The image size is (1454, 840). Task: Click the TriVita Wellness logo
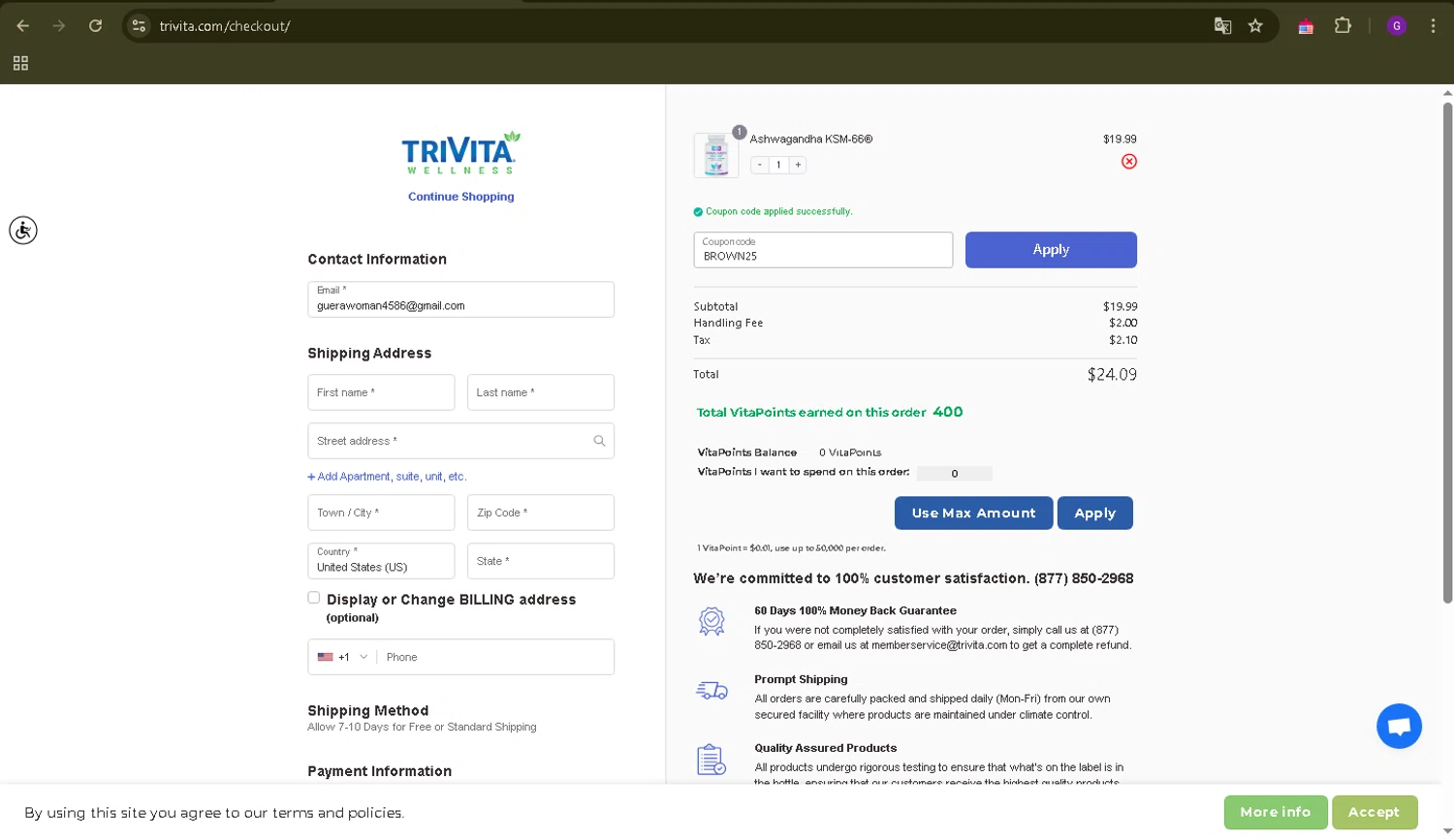461,152
